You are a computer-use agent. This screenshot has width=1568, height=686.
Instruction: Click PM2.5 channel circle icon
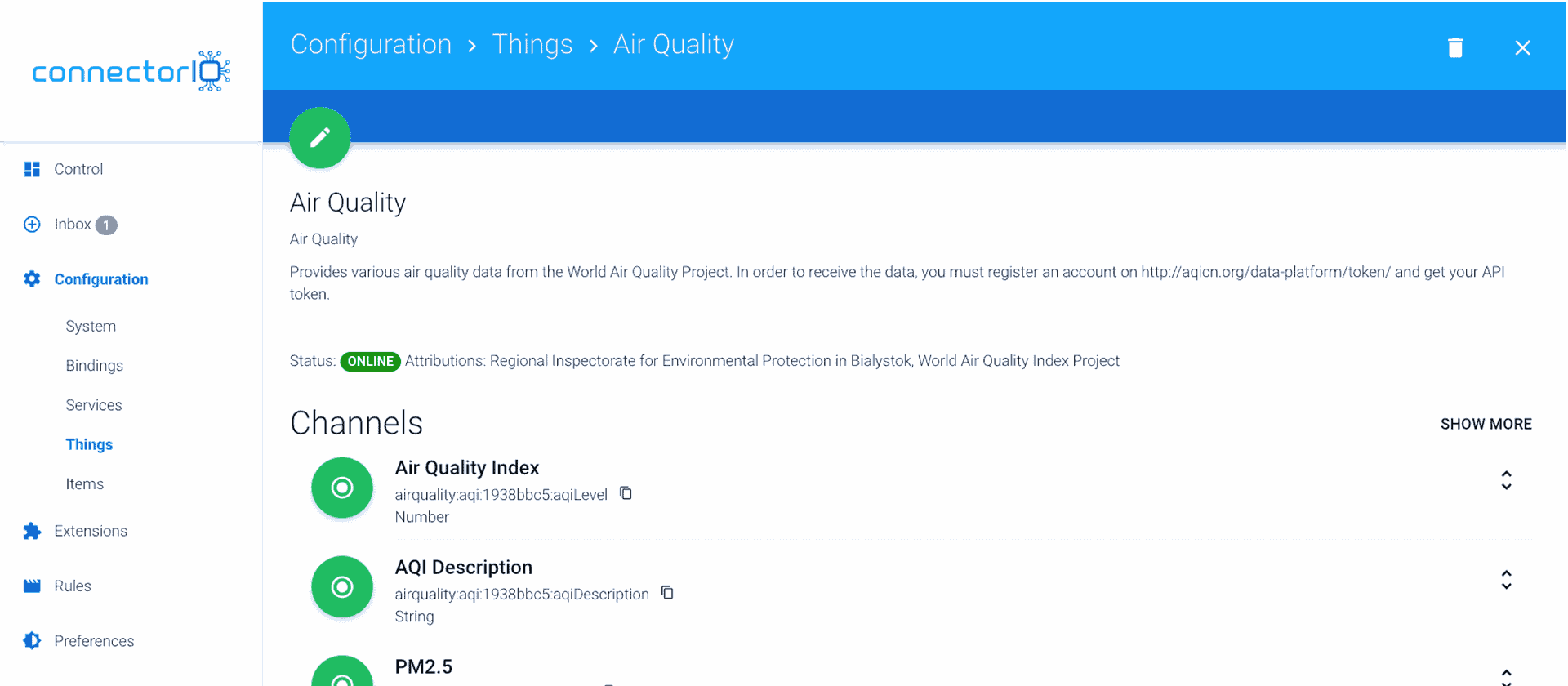pos(342,671)
